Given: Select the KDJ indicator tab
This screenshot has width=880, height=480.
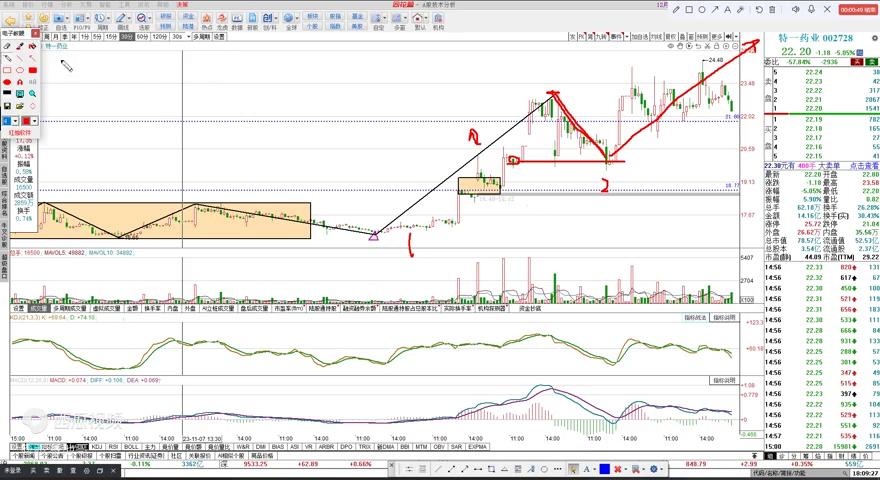Looking at the screenshot, I should [x=97, y=447].
